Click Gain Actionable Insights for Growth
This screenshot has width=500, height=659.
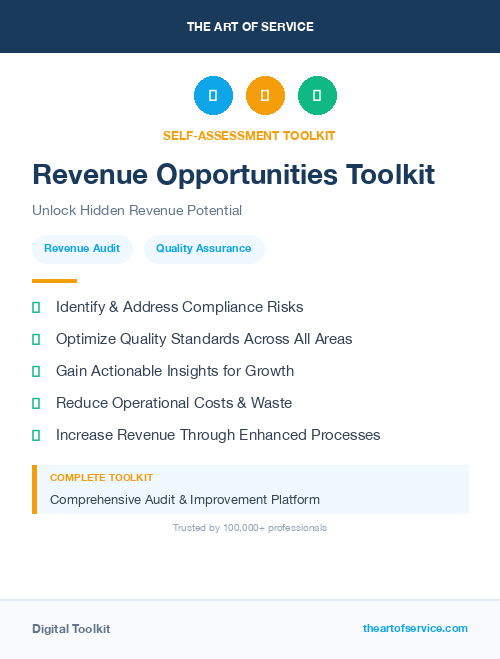pos(175,371)
